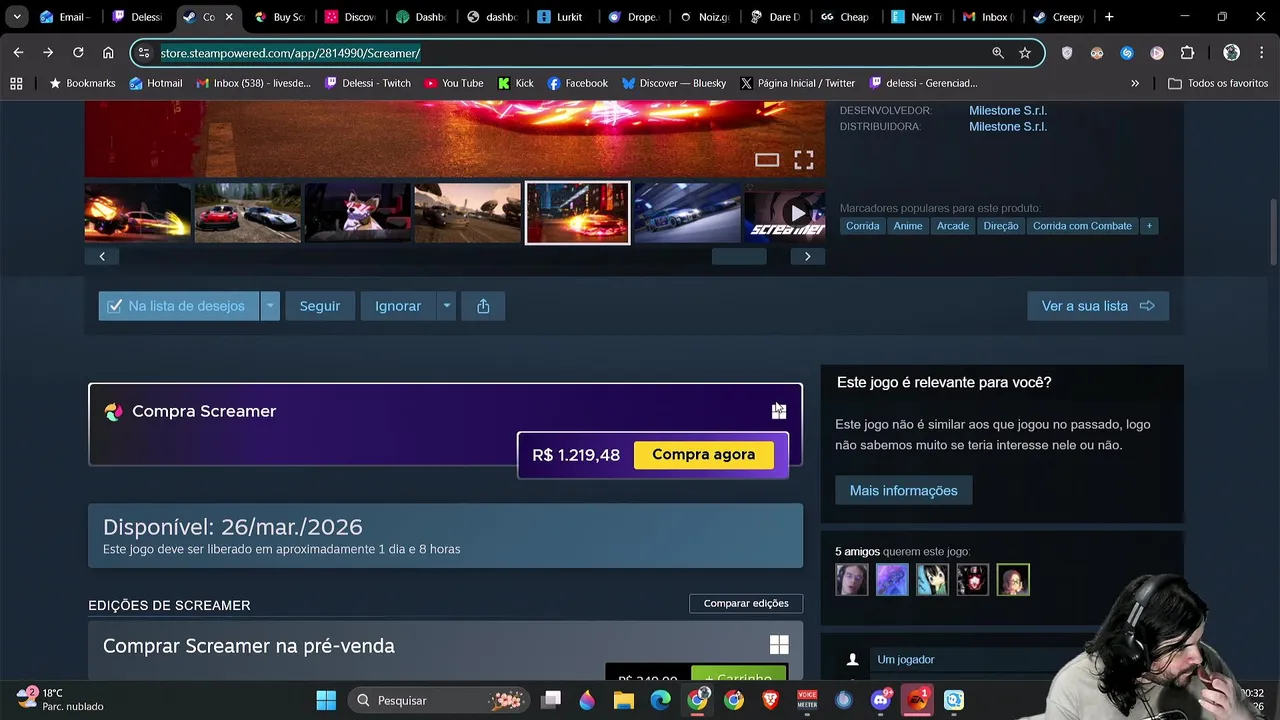This screenshot has height=720, width=1280.
Task: Open first friend avatar wanting this game
Action: tap(852, 580)
